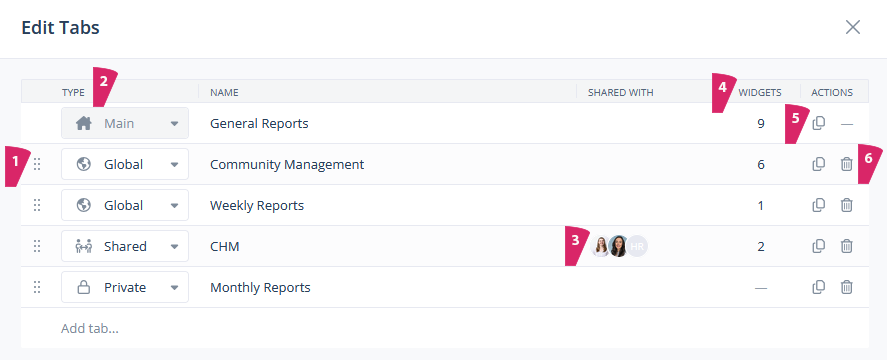Viewport: 887px width, 360px height.
Task: Click the first user avatar in CHM row
Action: point(600,246)
